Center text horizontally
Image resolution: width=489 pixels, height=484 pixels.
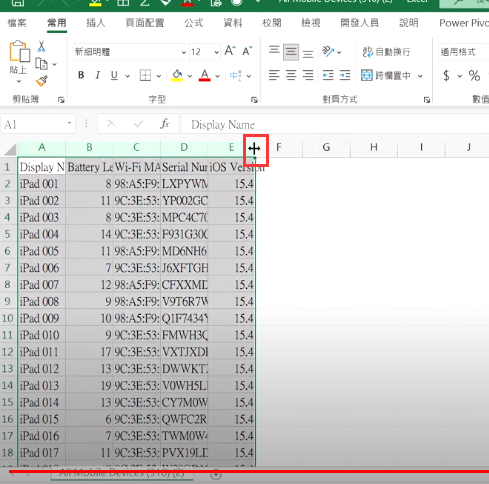pos(291,75)
